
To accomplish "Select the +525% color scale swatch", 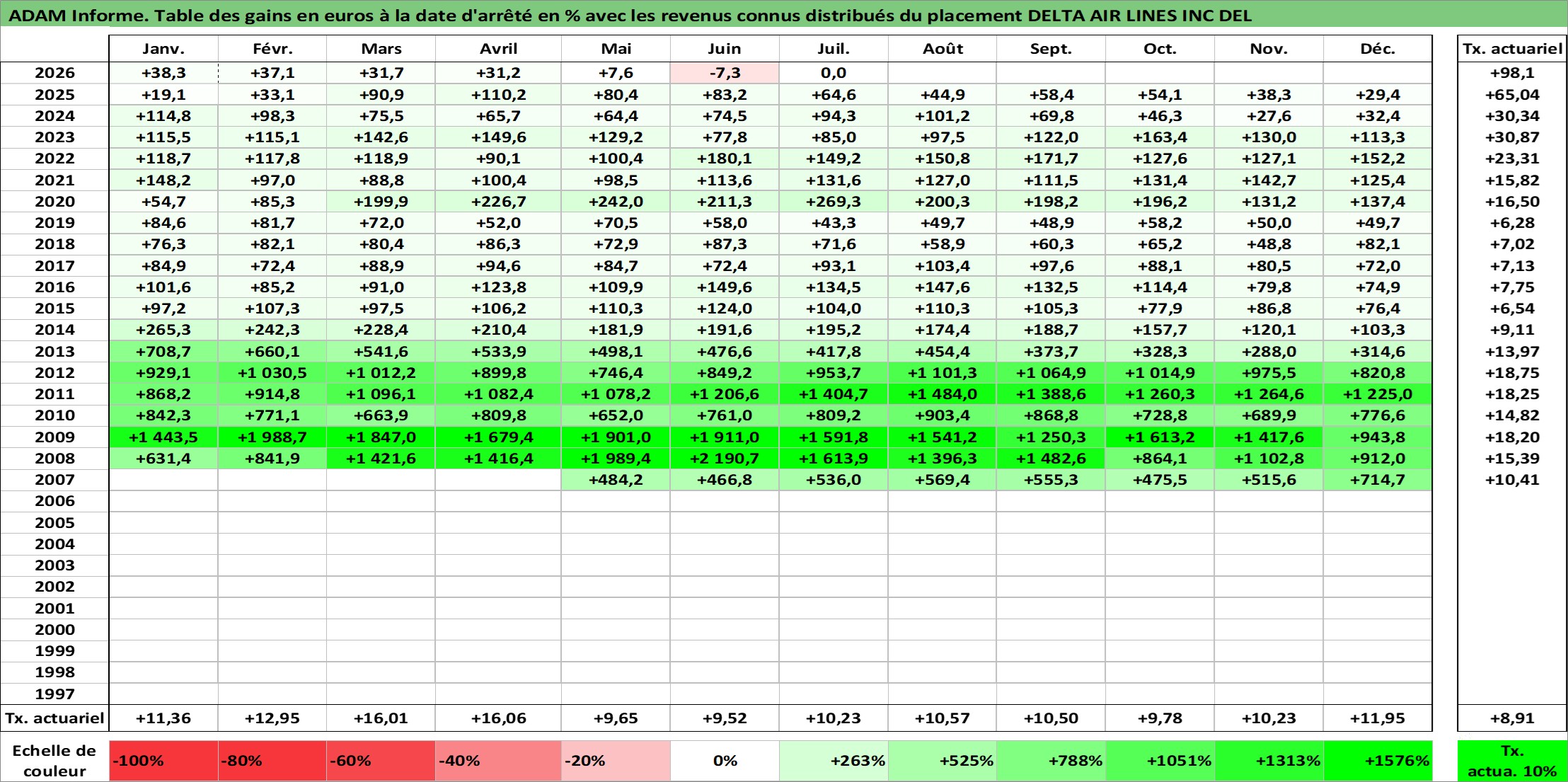I will click(942, 761).
